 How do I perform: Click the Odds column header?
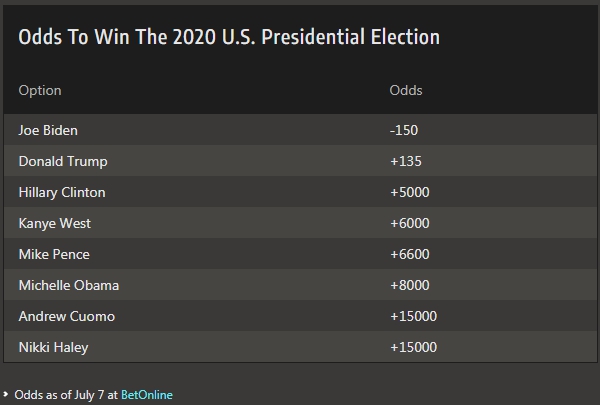[x=406, y=90]
